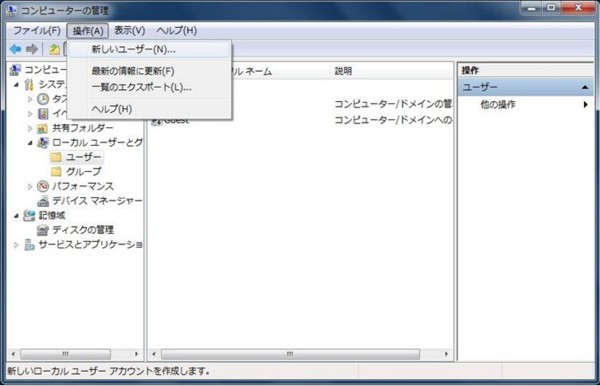Click the ユーザー folder icon in the tree

coord(56,157)
